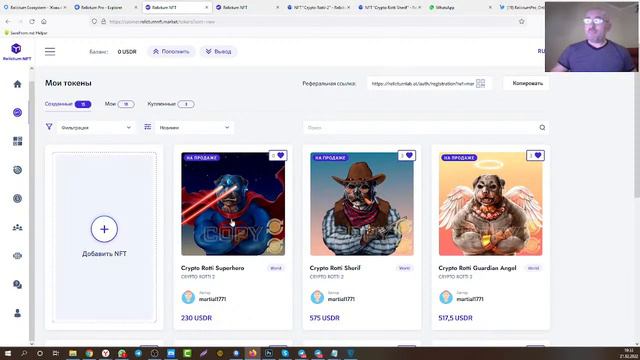Open the Новинки sort dropdown
Image resolution: width=640 pixels, height=360 pixels.
pyautogui.click(x=194, y=127)
